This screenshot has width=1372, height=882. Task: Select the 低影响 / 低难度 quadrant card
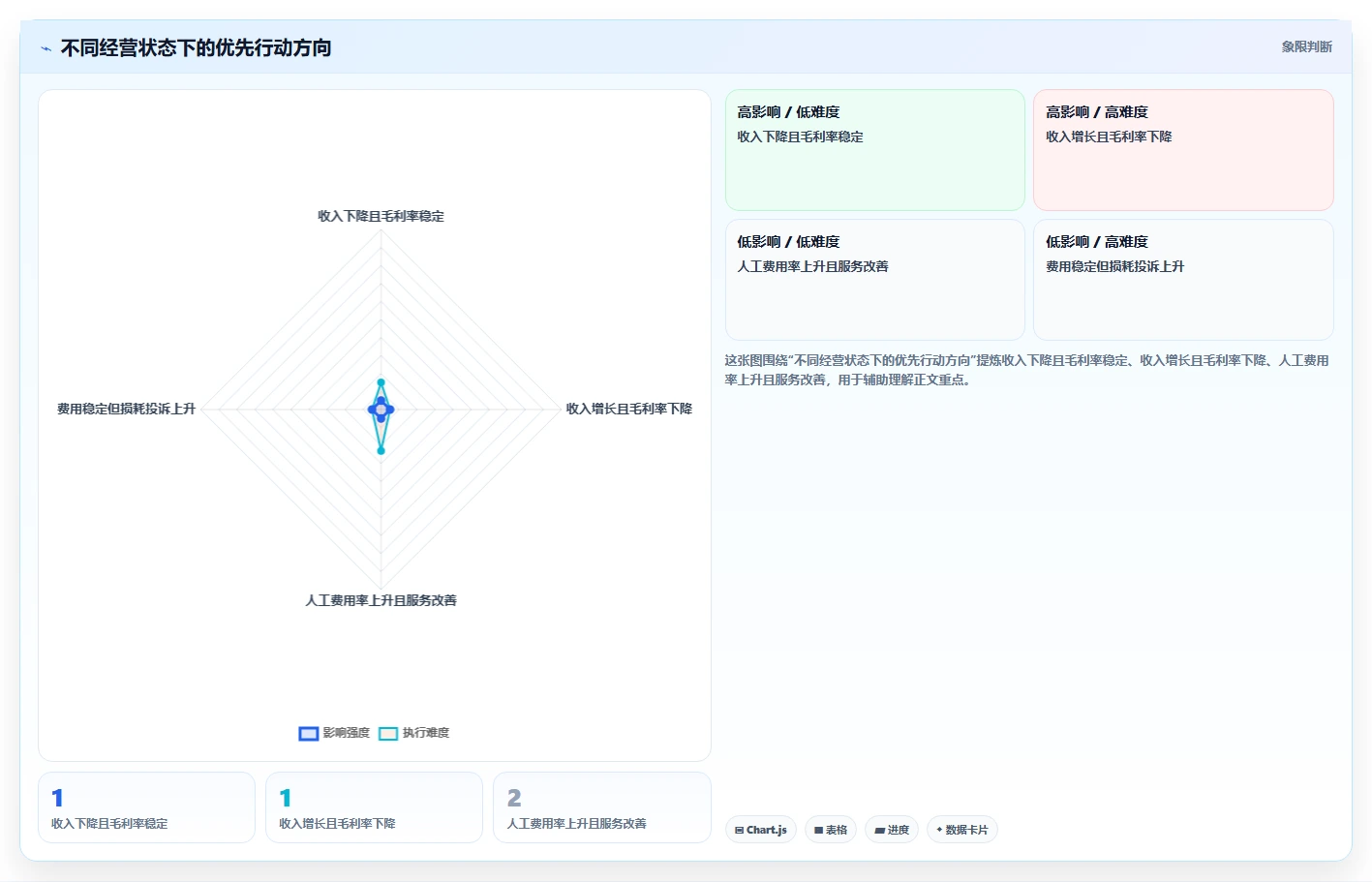coord(874,280)
